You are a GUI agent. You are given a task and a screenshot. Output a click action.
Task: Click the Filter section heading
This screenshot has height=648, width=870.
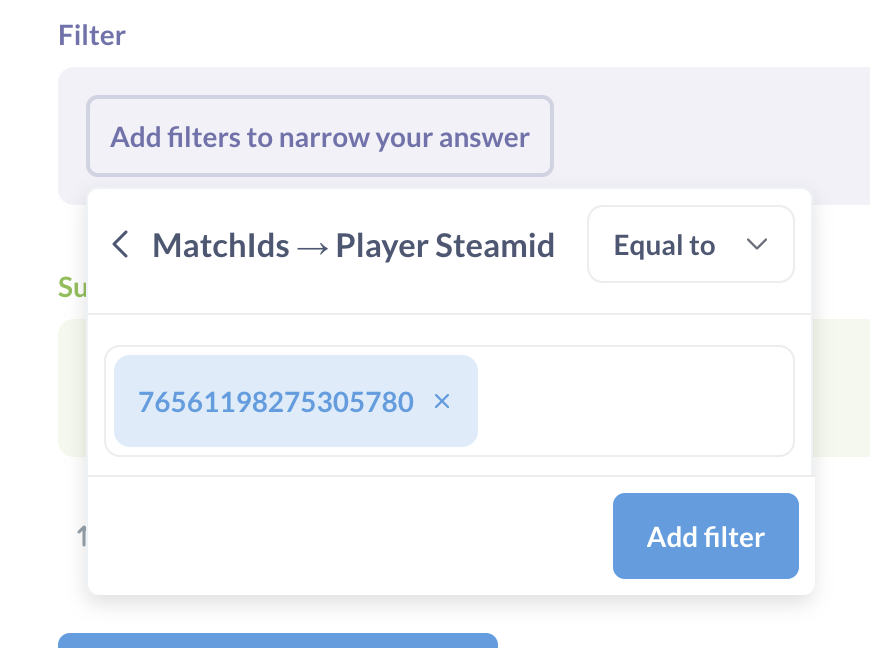(x=91, y=35)
